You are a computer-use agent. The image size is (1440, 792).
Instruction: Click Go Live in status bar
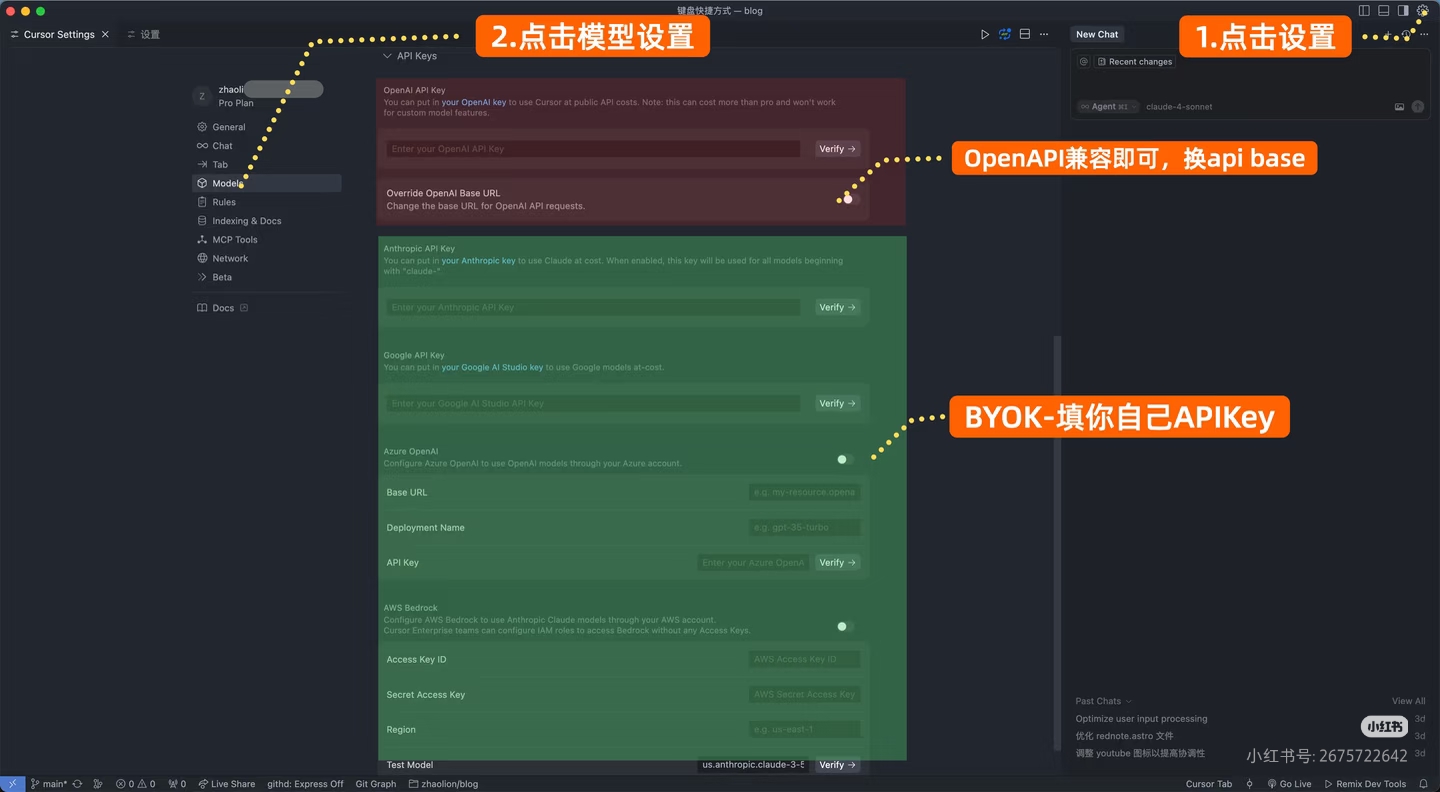tap(1290, 784)
